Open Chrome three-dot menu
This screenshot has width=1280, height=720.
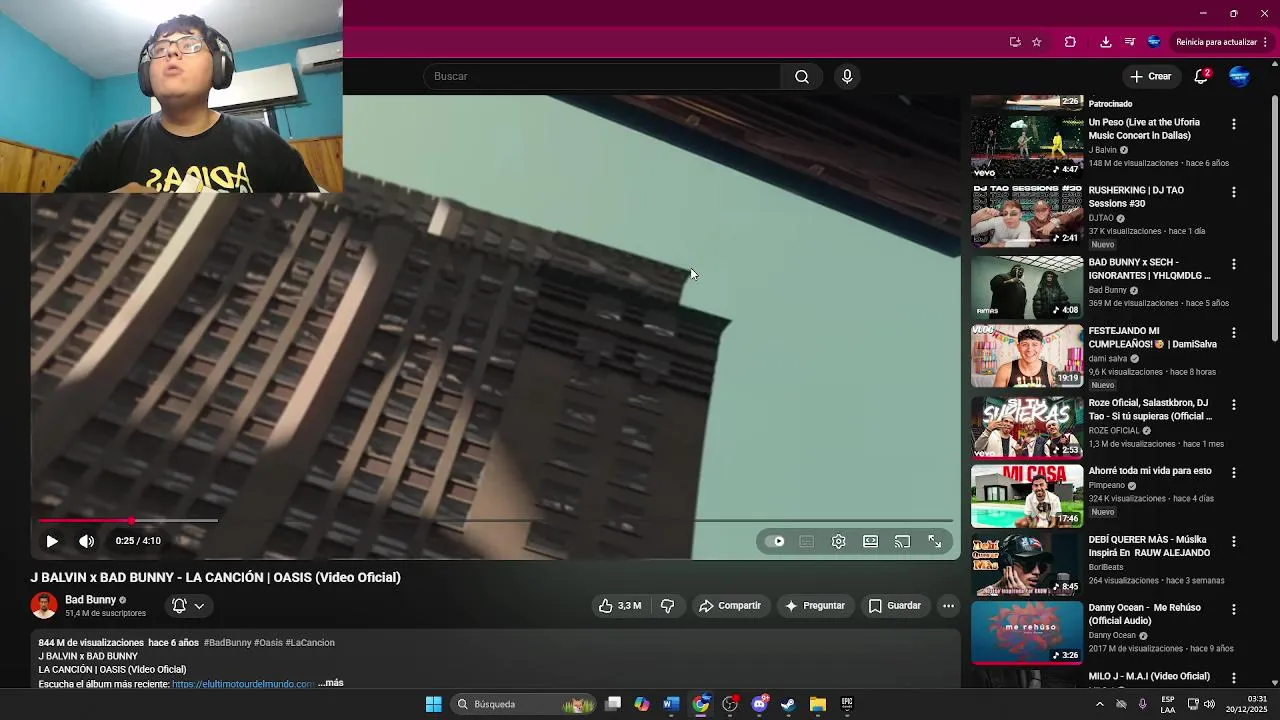(1266, 42)
